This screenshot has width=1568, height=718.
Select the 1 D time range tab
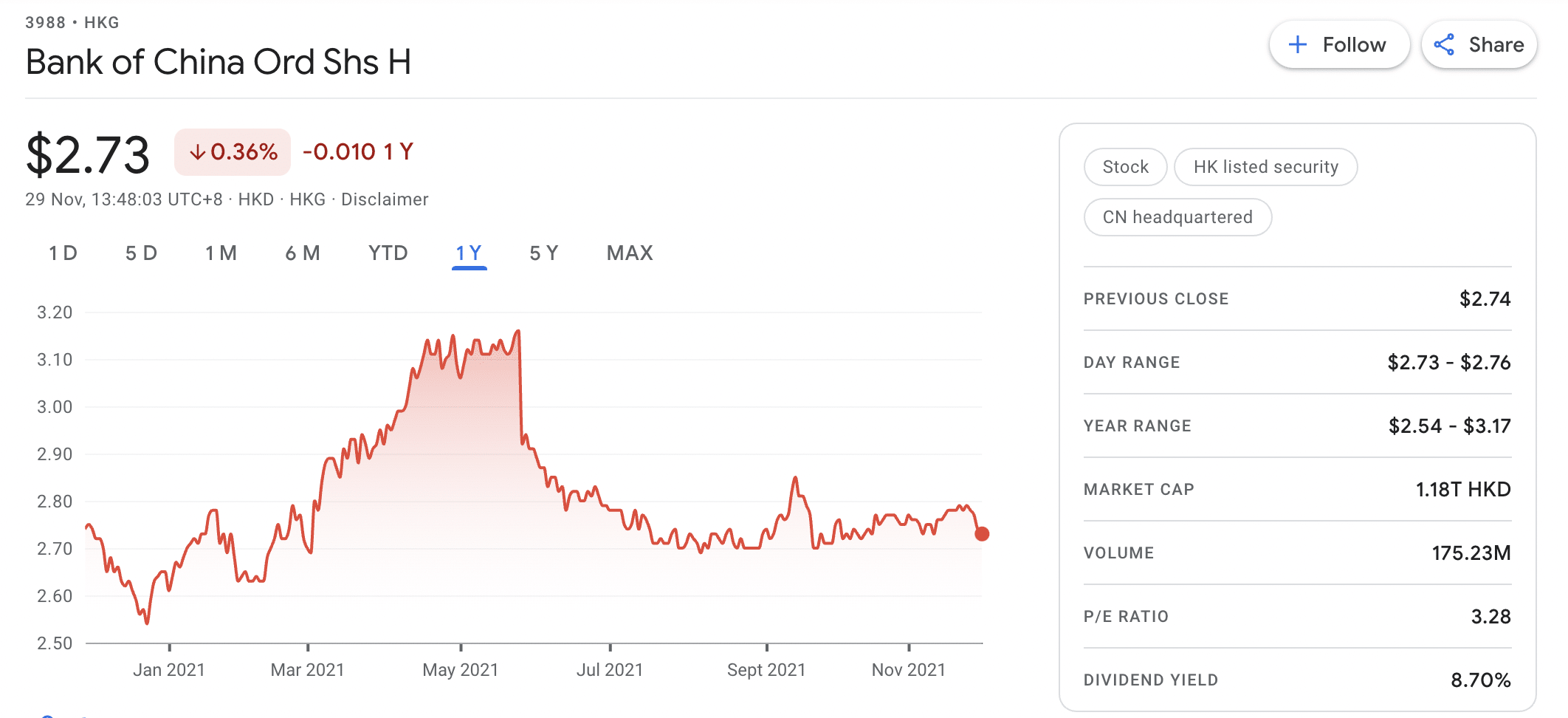point(63,253)
